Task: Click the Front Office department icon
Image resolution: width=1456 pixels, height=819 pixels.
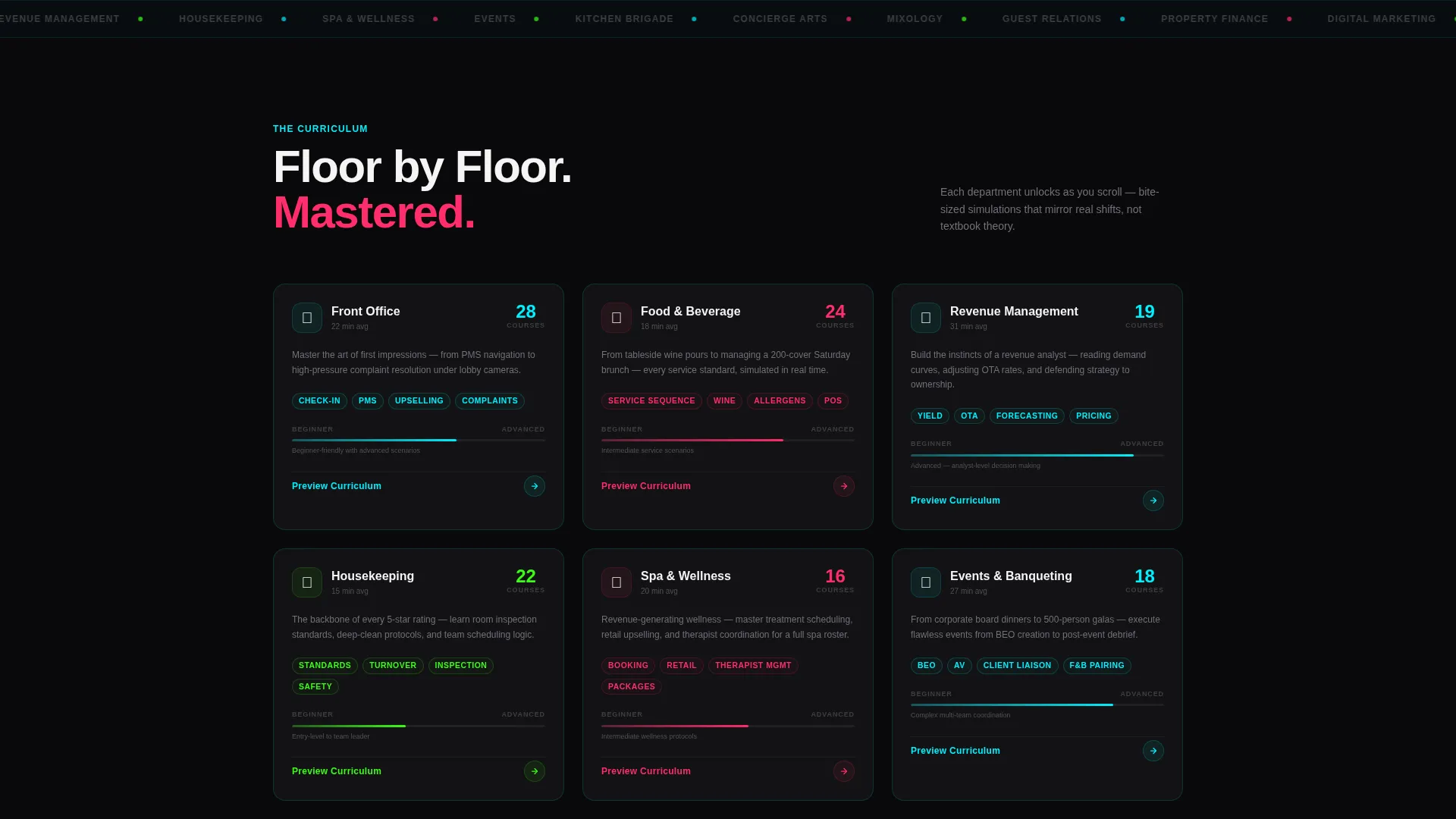Action: pyautogui.click(x=307, y=318)
